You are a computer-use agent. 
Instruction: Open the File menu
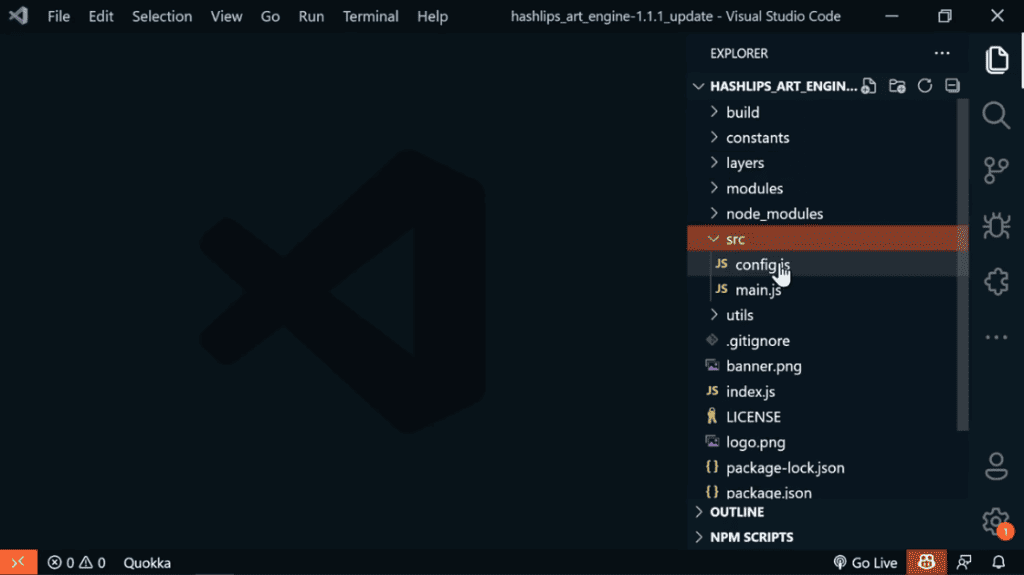pos(59,16)
